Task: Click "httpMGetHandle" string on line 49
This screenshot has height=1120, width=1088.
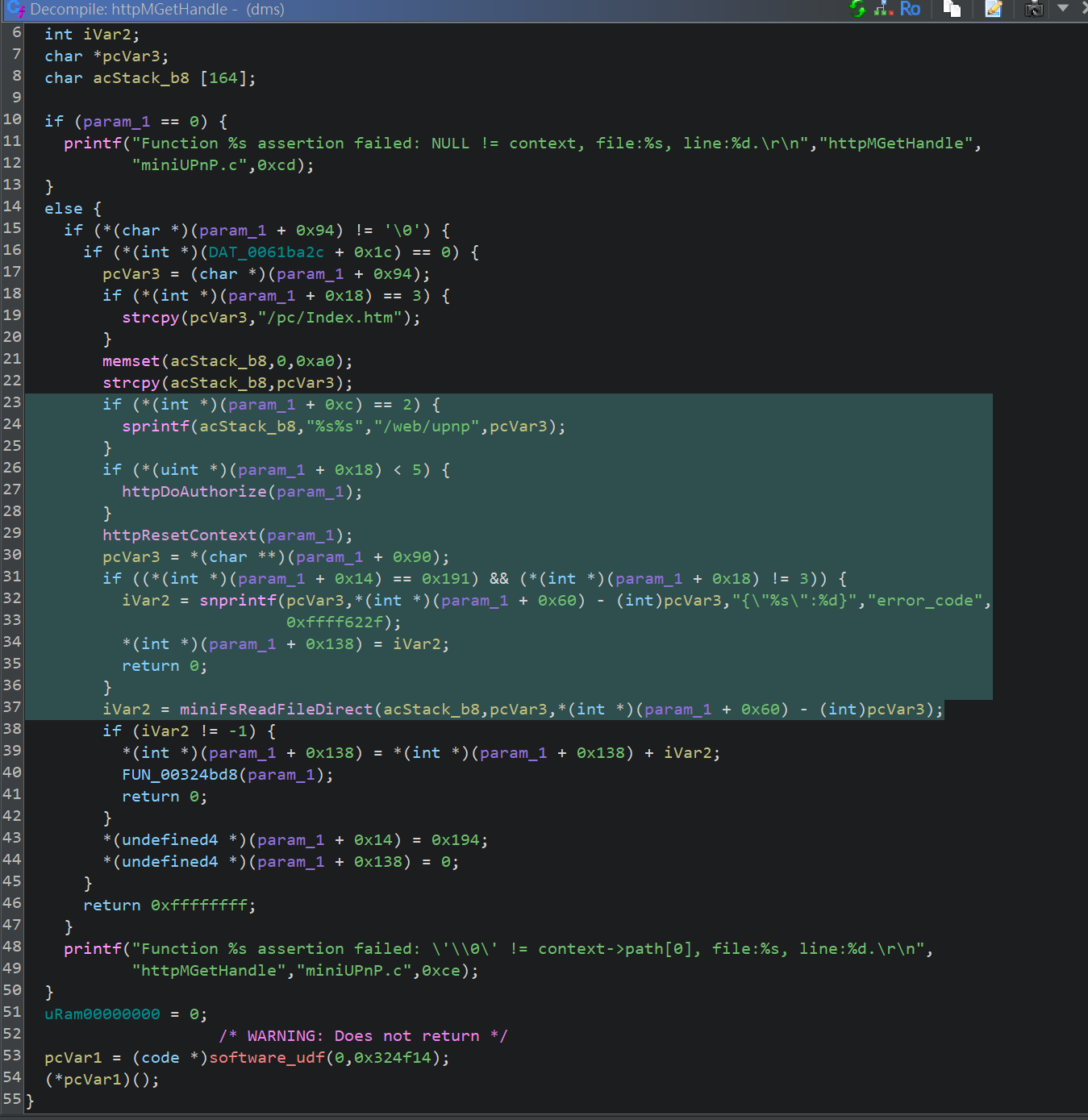Action: point(209,971)
